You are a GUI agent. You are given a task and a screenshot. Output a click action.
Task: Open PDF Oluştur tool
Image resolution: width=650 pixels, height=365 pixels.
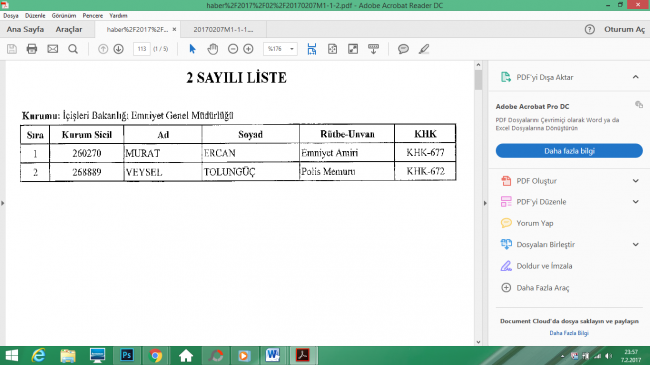click(x=536, y=181)
